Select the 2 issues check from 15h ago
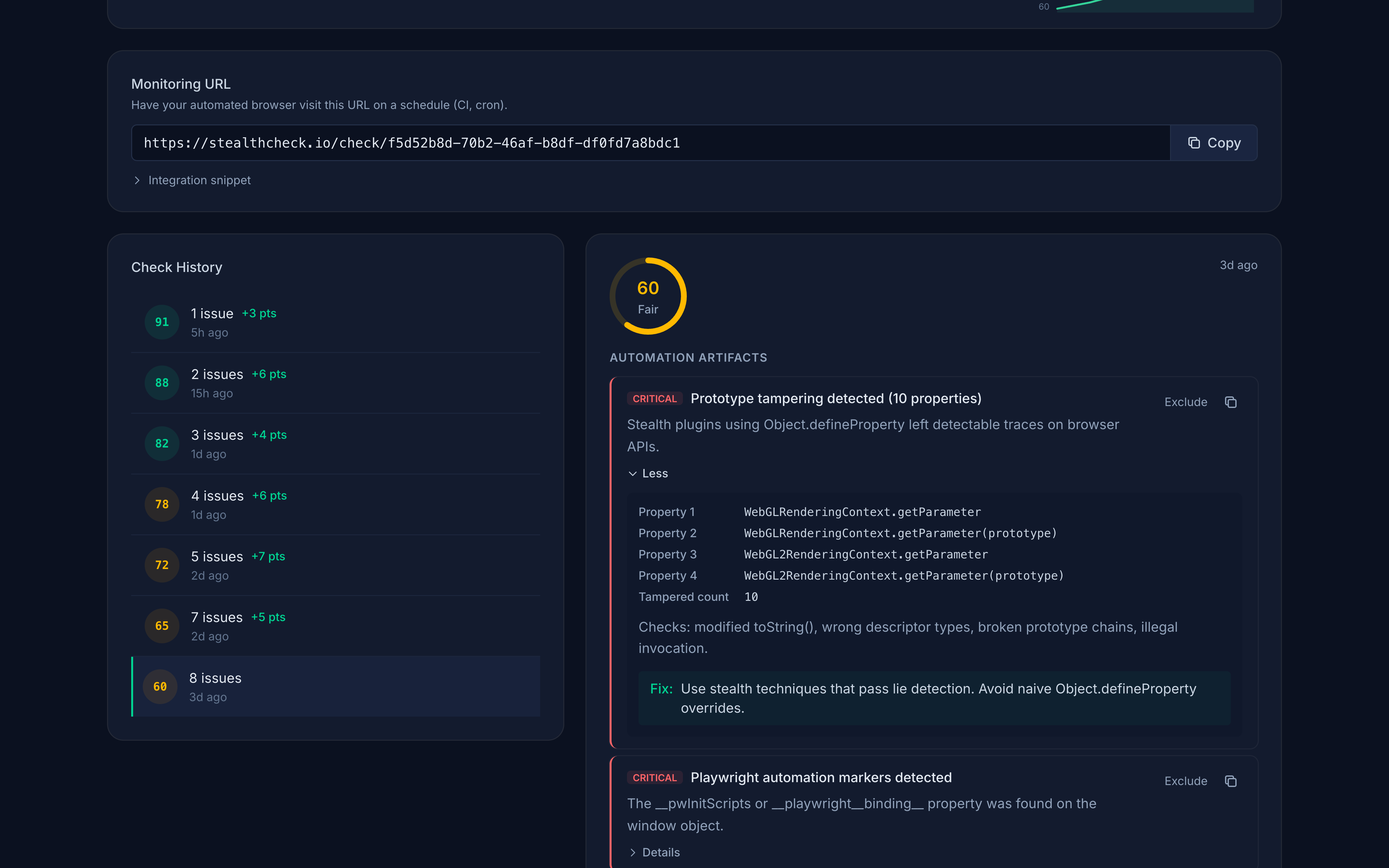1389x868 pixels. (336, 383)
